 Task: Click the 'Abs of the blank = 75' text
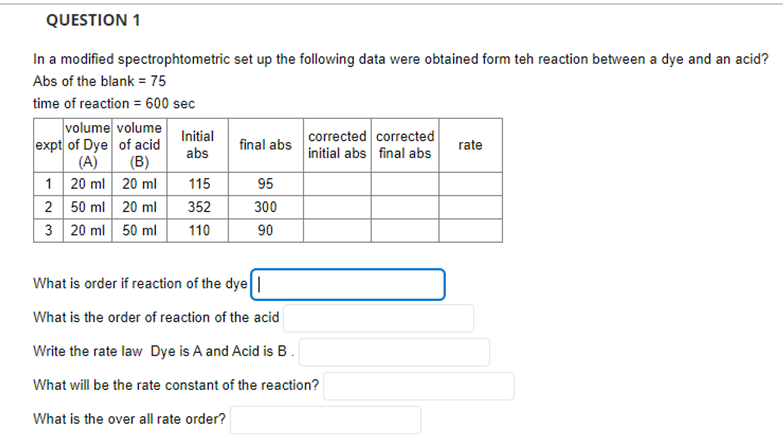(99, 81)
